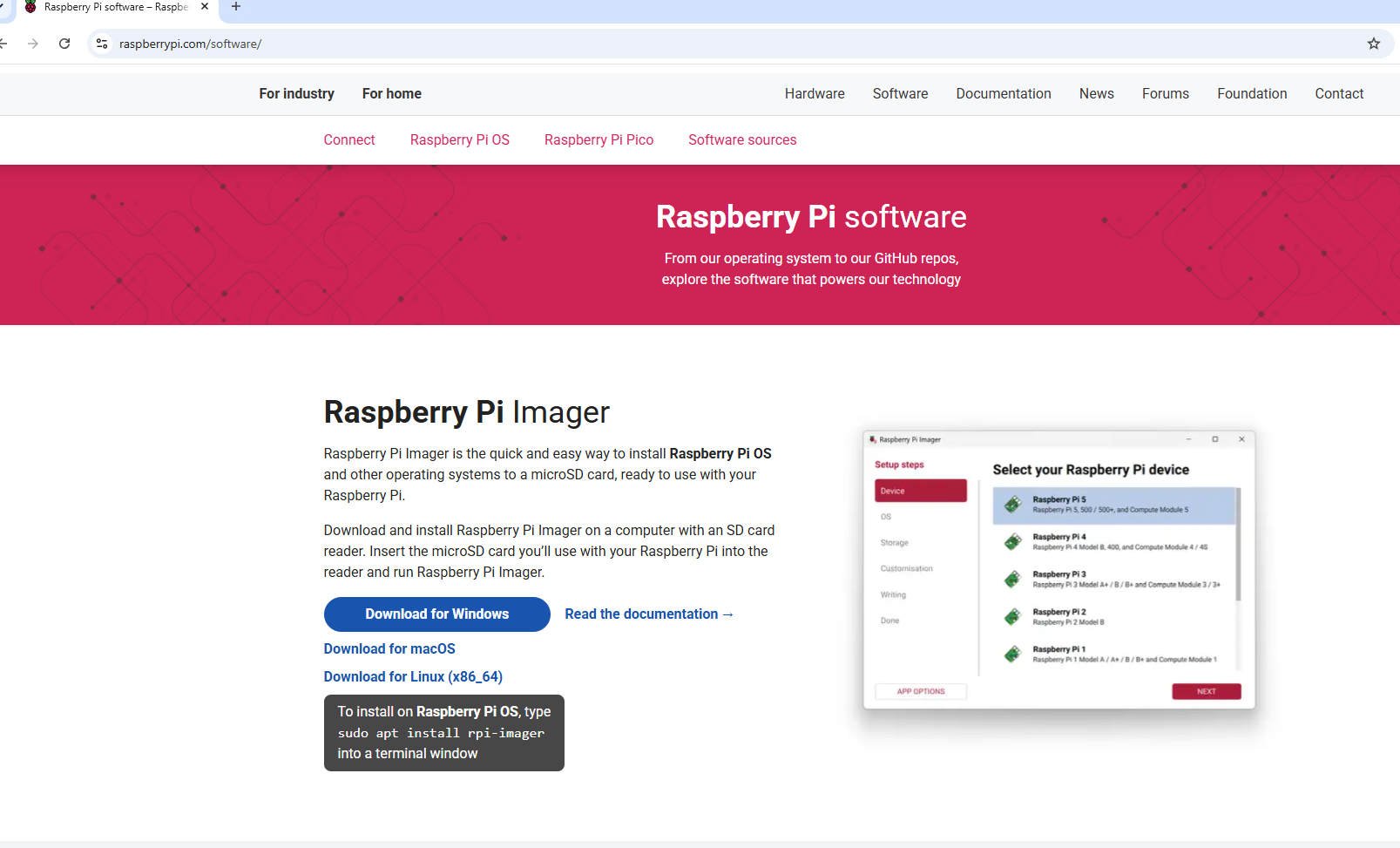Follow the Read the documentation link

tap(649, 614)
